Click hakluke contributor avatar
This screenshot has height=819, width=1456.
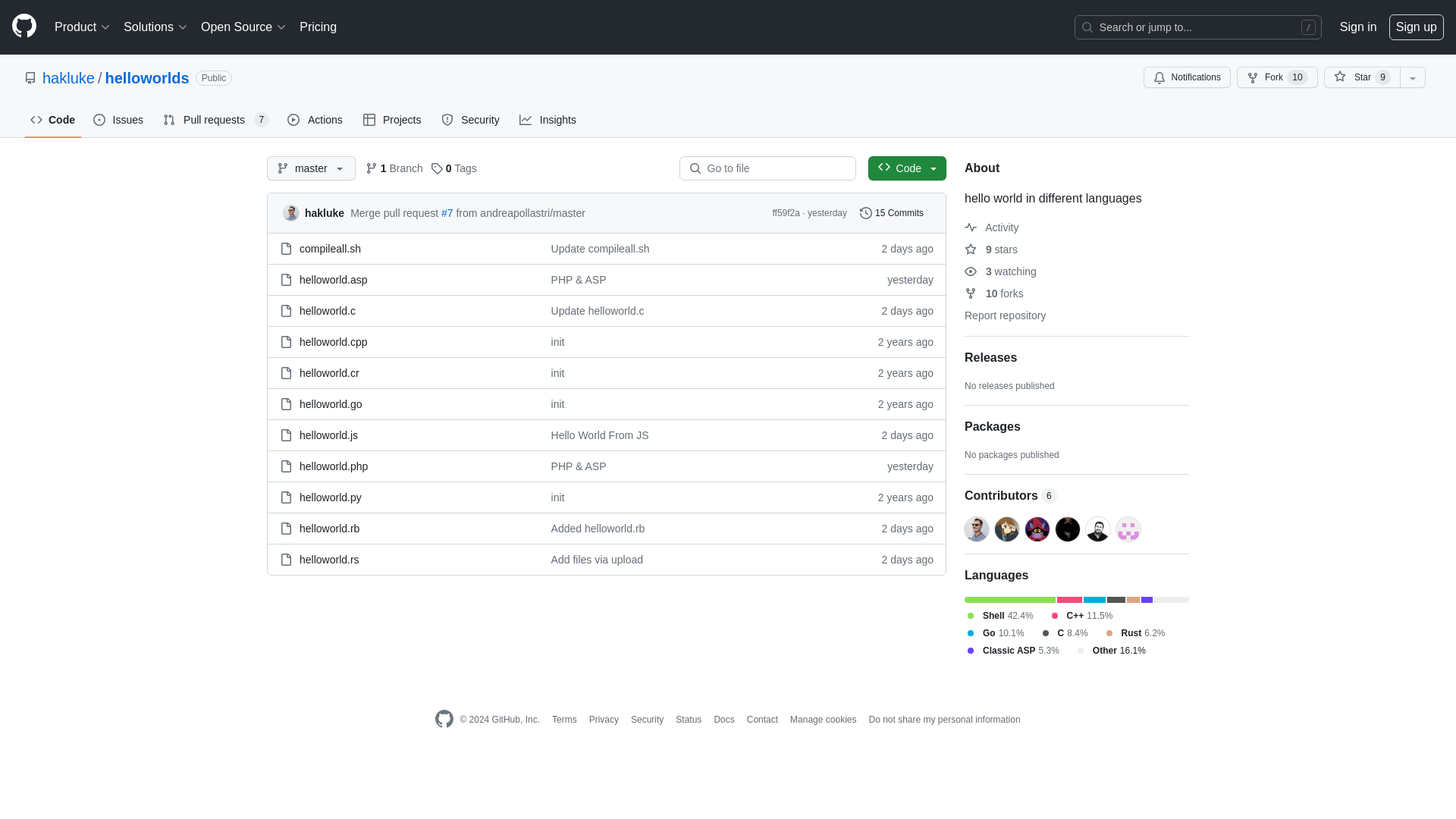(977, 529)
